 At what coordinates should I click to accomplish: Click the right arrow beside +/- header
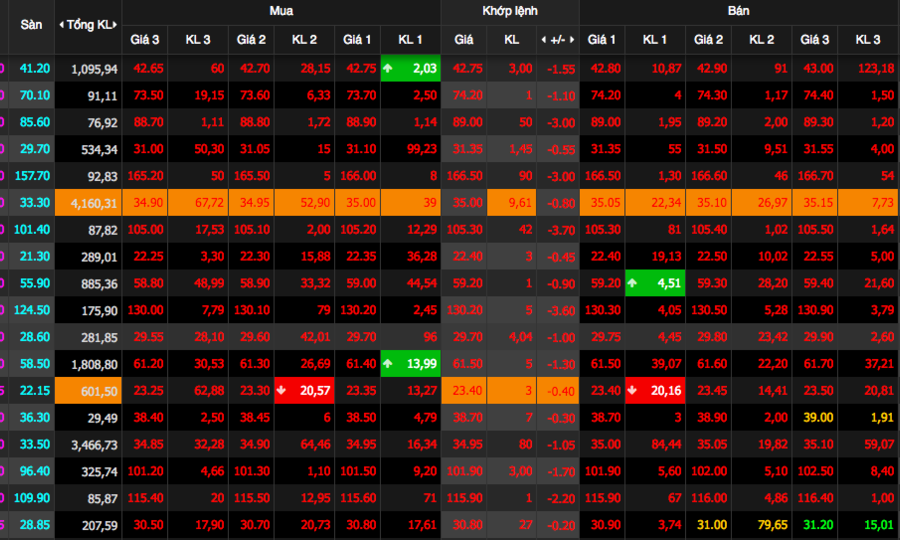tap(571, 40)
